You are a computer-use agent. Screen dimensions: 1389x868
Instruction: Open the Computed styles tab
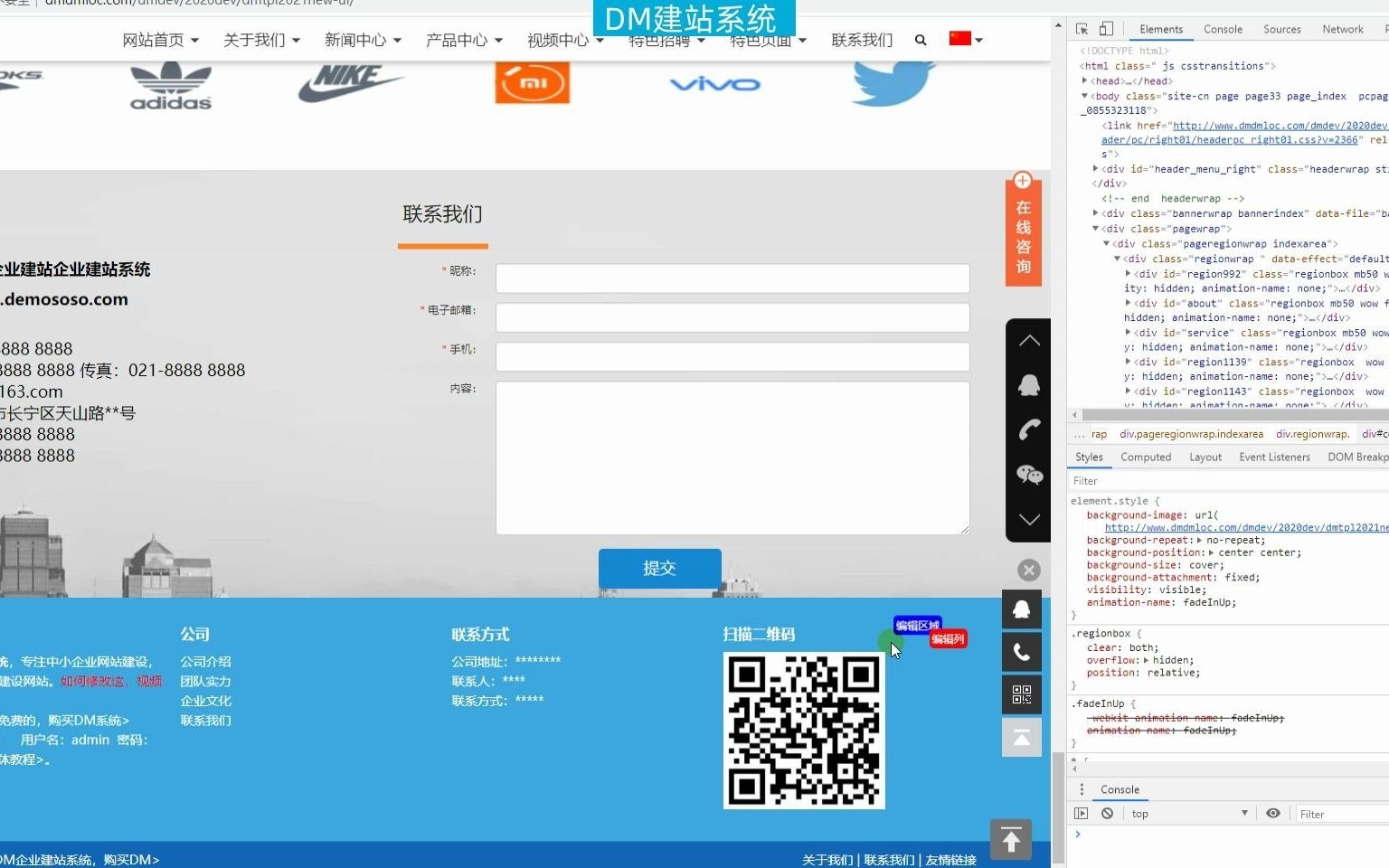click(1146, 457)
